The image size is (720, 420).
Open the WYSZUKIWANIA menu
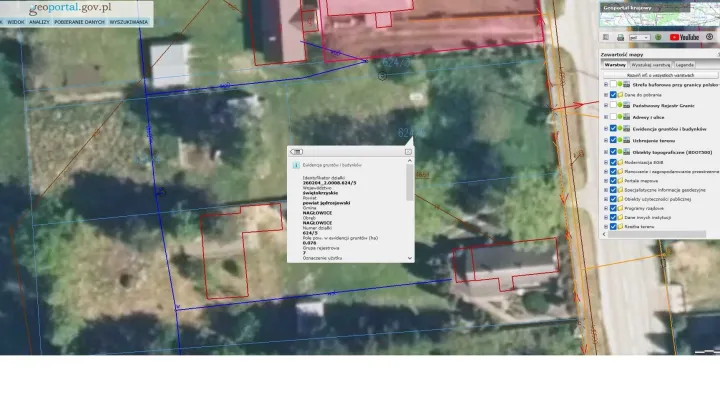coord(129,22)
